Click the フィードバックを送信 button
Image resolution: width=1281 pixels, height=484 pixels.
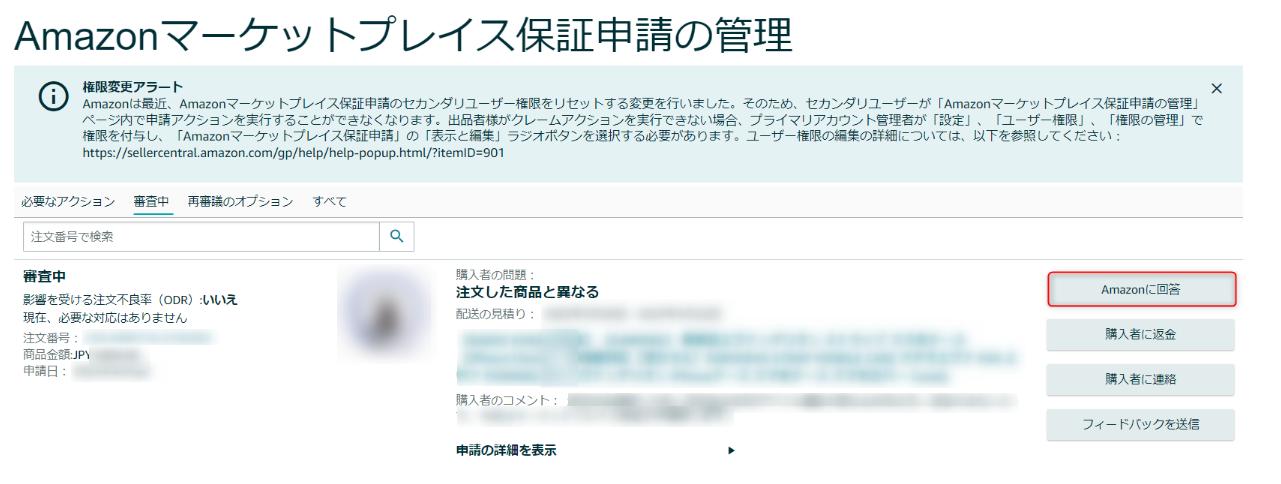(1141, 424)
